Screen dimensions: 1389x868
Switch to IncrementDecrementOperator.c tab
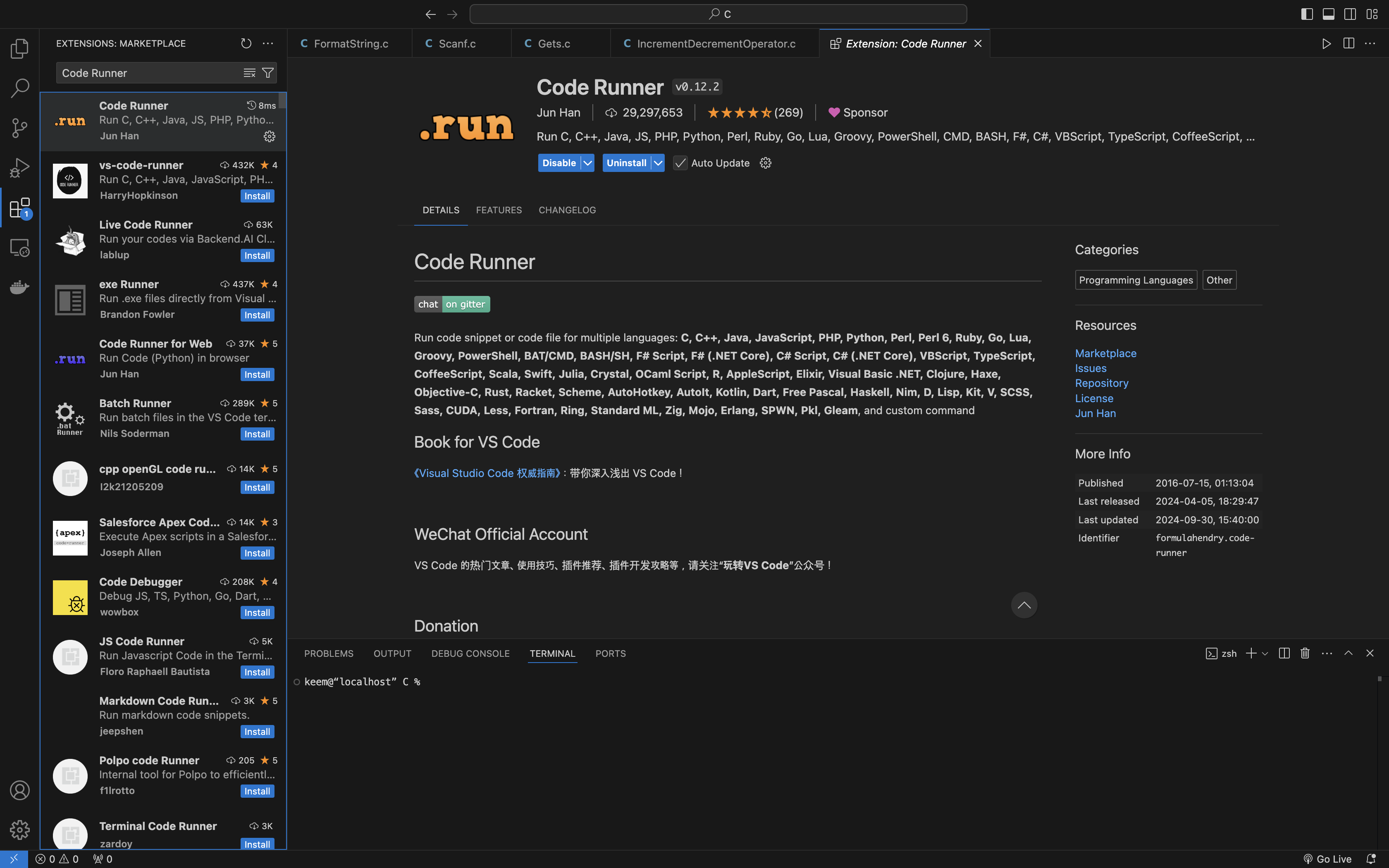[715, 44]
